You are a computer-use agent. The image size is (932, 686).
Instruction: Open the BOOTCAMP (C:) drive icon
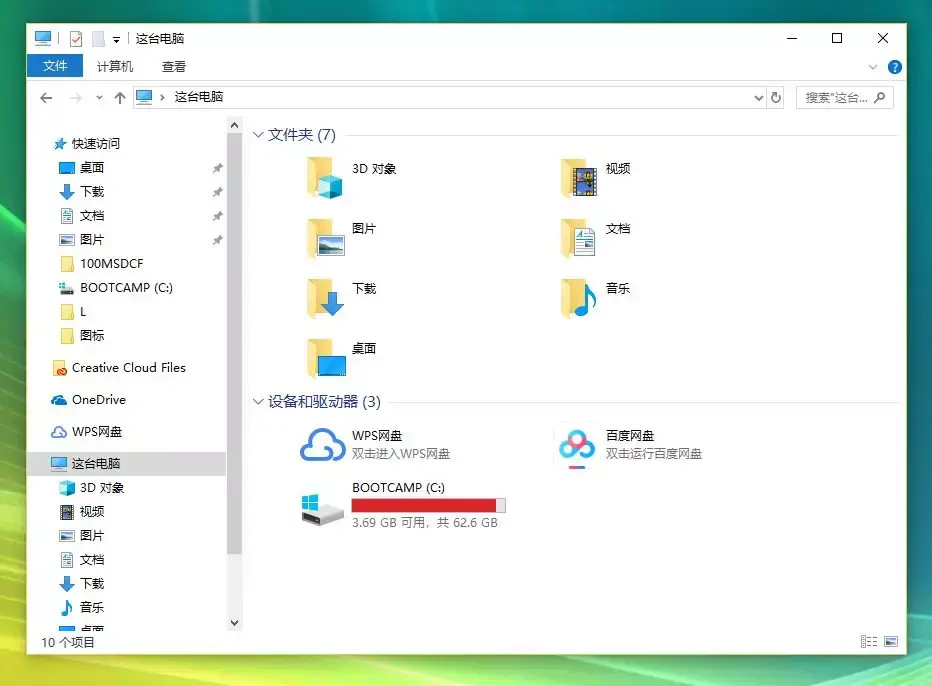[x=323, y=506]
